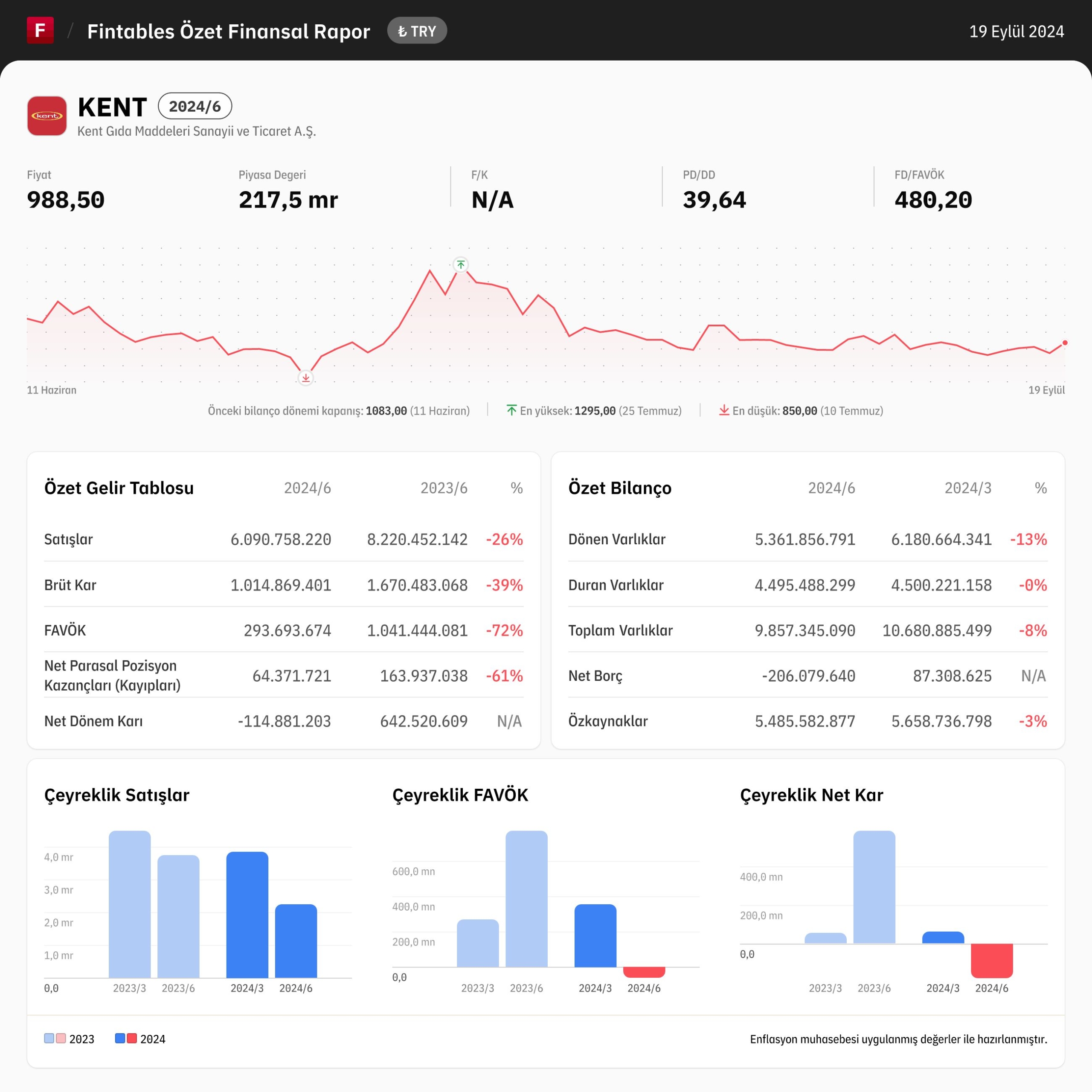
Task: Click the red endpoint dot of price line
Action: tap(1065, 343)
